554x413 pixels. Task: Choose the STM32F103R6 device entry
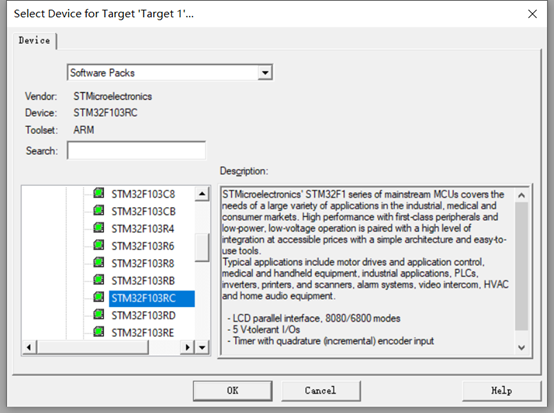click(x=143, y=246)
